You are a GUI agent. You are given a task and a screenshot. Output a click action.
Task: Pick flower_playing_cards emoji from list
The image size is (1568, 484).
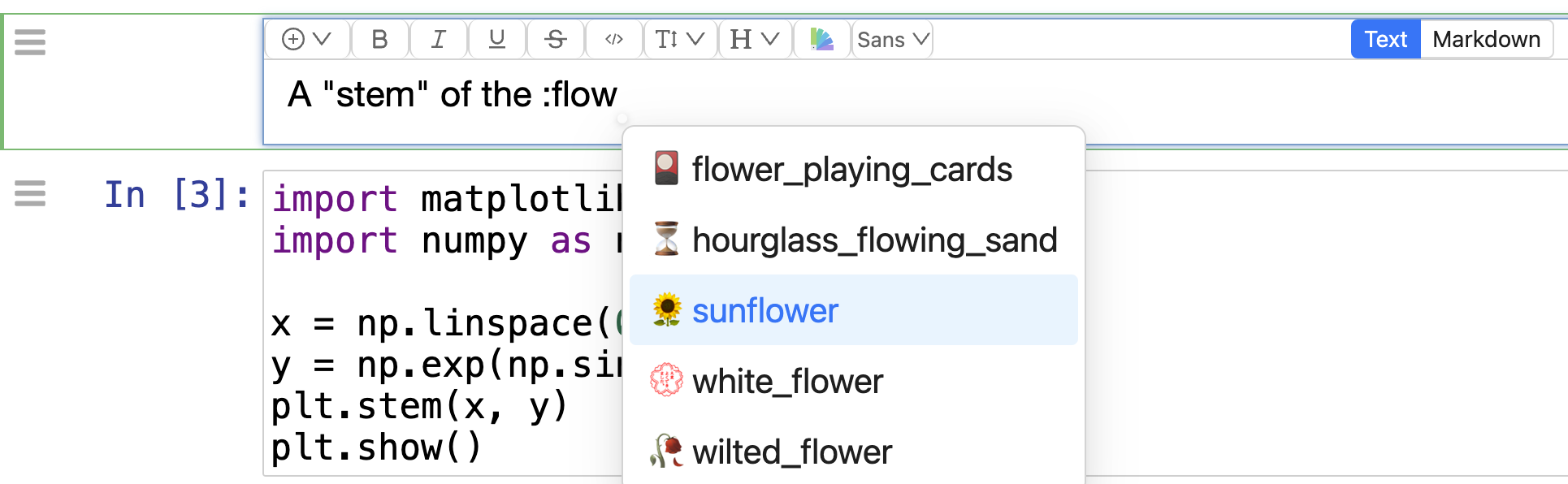853,170
